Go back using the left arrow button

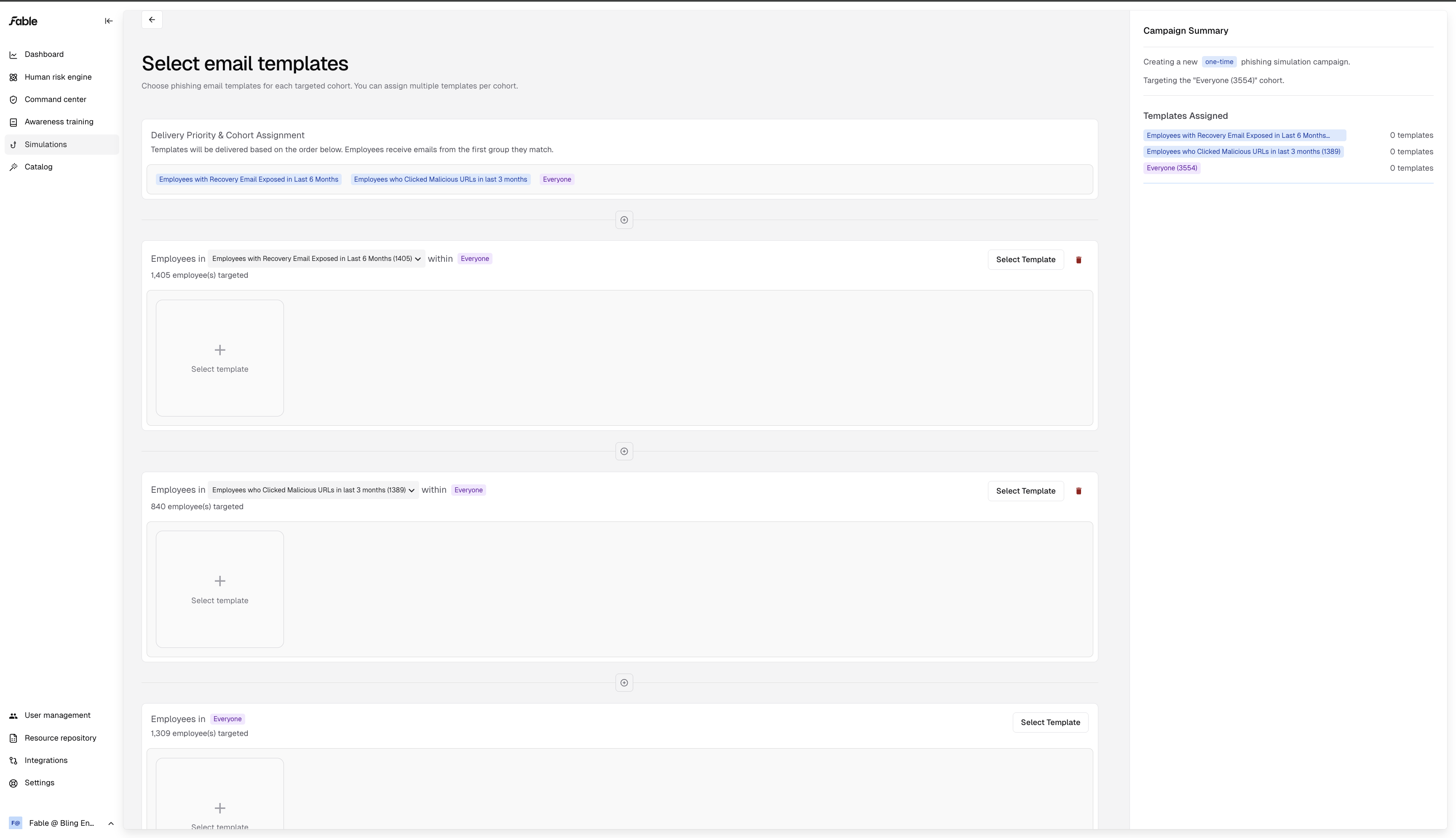(152, 19)
